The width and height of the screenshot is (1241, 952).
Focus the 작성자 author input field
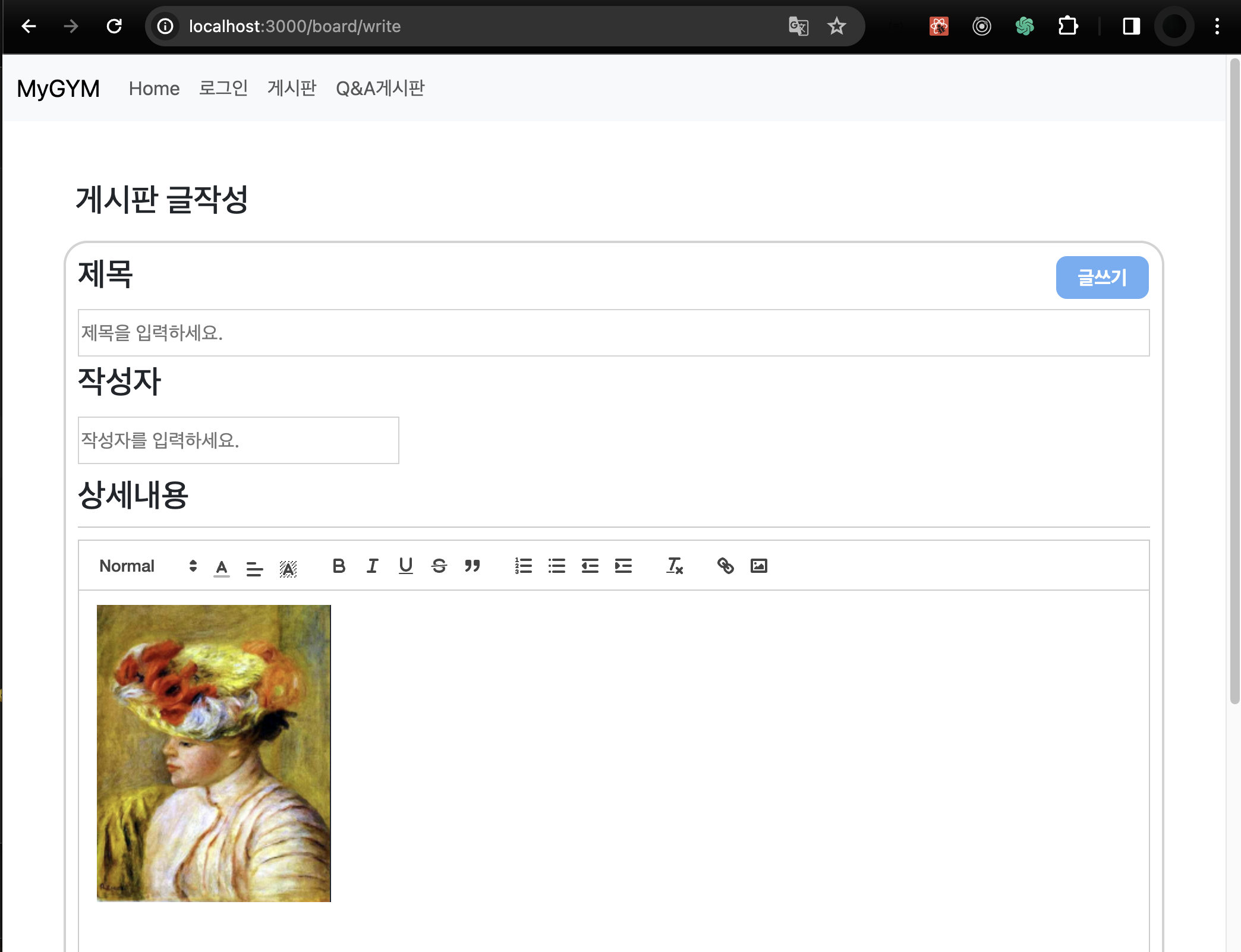coord(238,440)
